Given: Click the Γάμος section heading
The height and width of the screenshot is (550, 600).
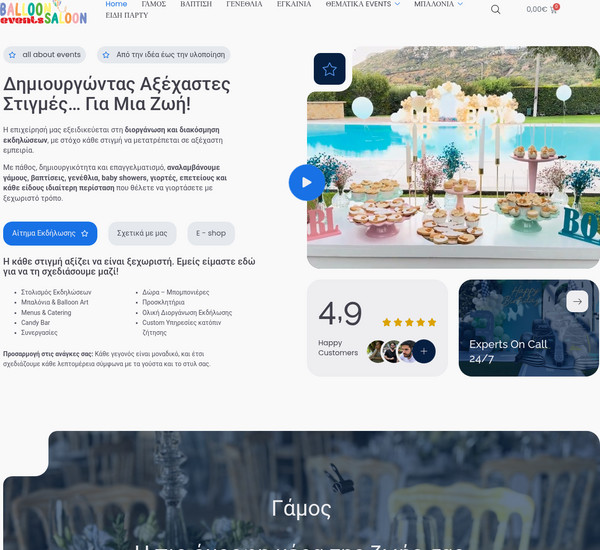Looking at the screenshot, I should (x=301, y=509).
